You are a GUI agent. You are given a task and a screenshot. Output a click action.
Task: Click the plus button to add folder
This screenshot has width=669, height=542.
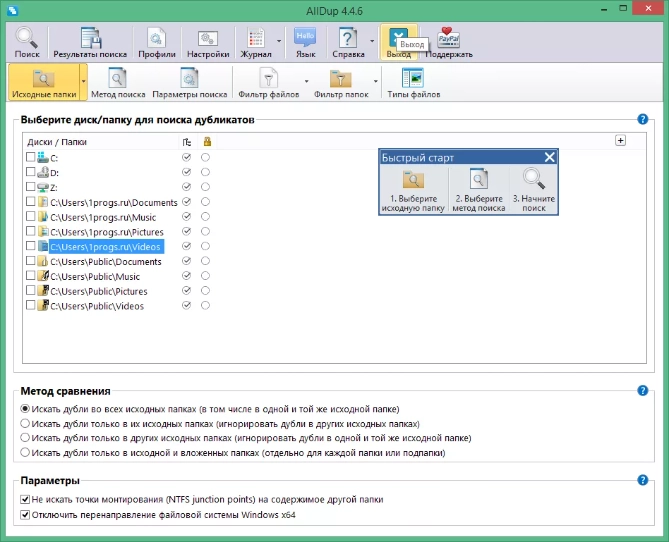[620, 141]
